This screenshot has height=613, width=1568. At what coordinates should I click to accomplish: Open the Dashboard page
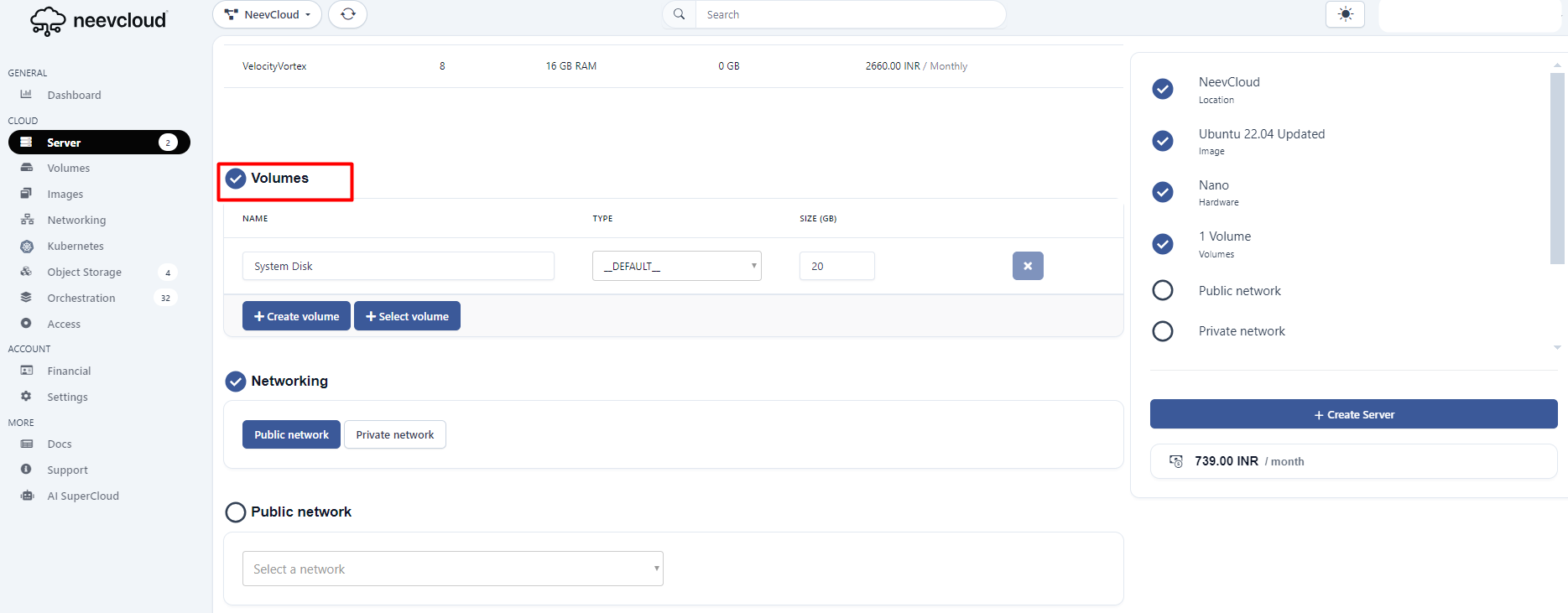(x=74, y=95)
